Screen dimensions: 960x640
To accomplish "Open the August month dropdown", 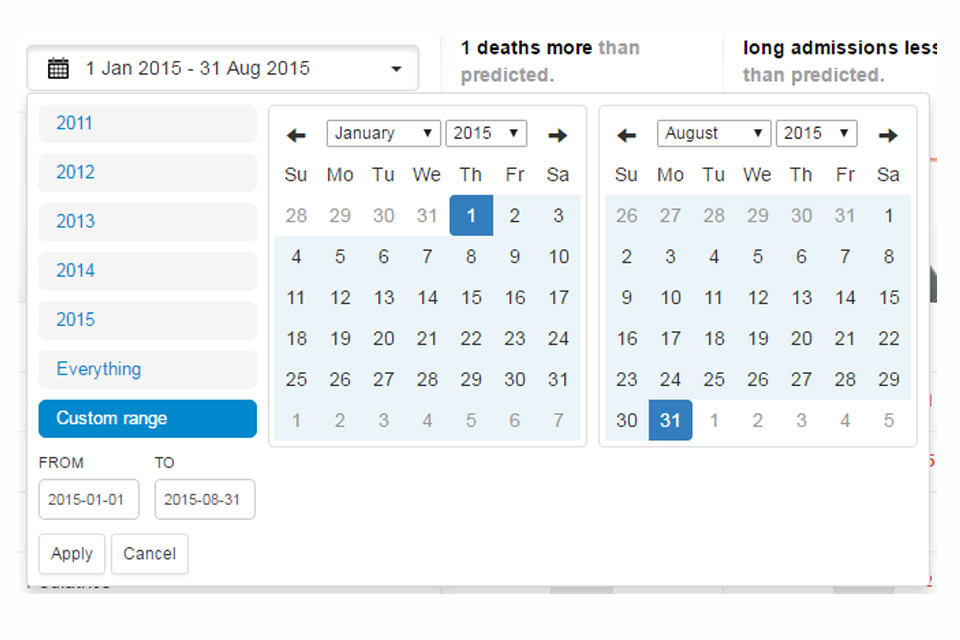I will 714,134.
